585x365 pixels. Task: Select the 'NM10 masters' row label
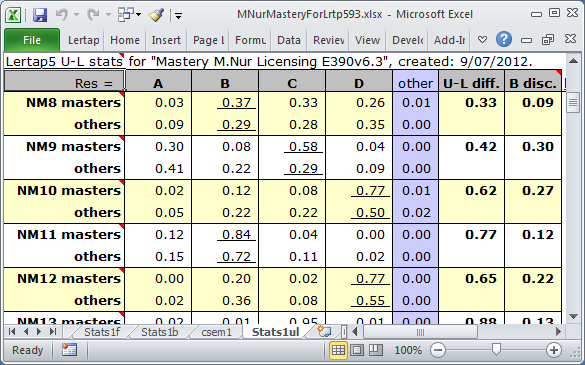pos(64,191)
